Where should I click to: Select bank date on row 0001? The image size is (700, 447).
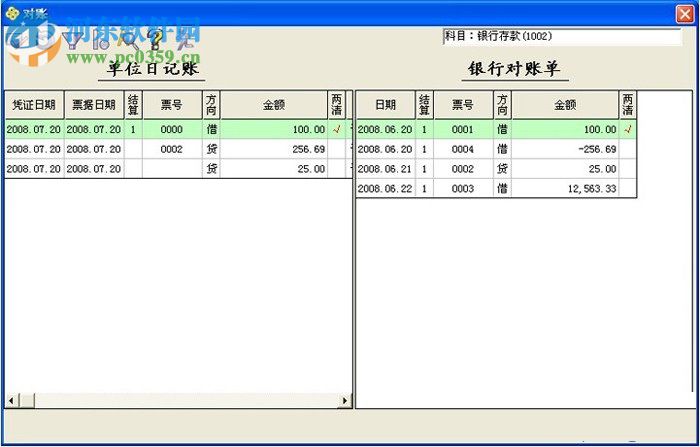click(x=386, y=130)
